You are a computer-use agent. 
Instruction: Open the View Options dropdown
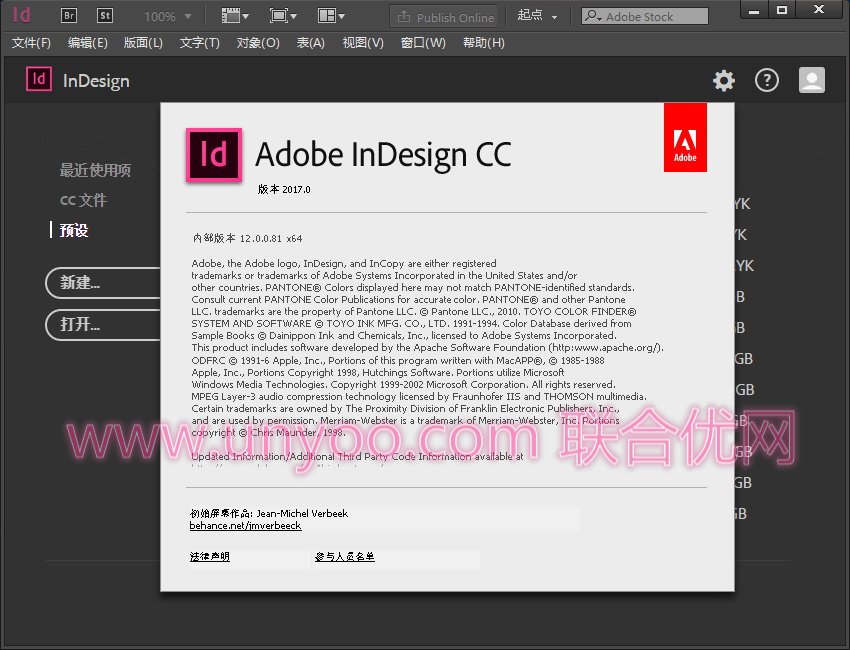235,16
